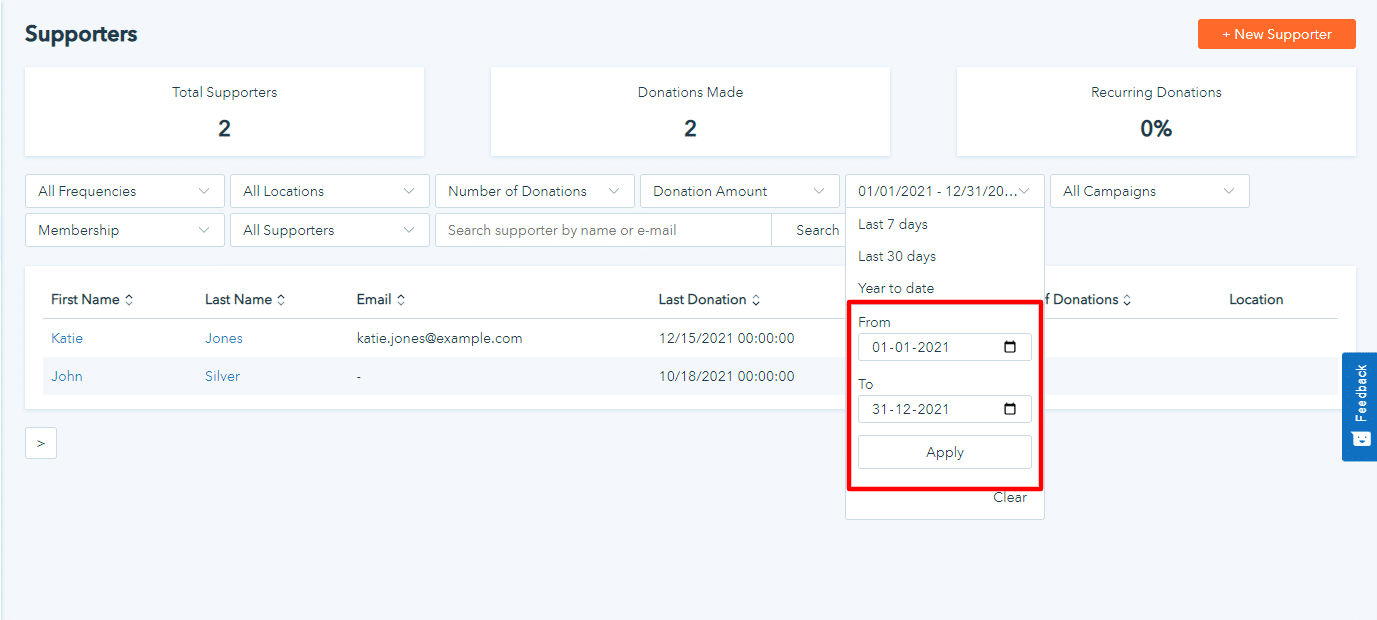Choose Year to date option
1377x620 pixels.
893,288
